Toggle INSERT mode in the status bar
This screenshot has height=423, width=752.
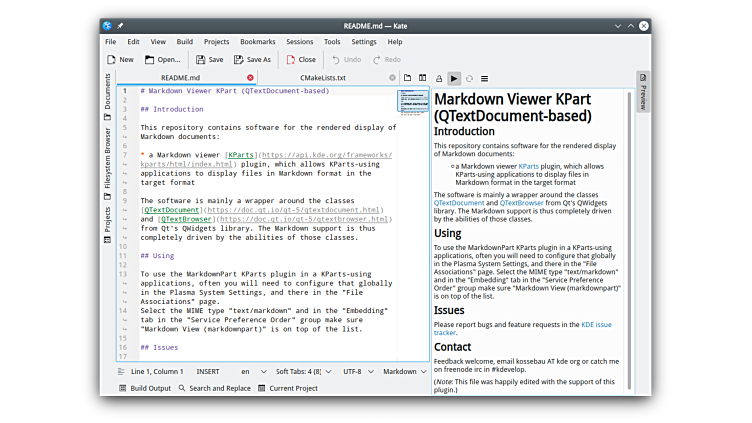[208, 371]
